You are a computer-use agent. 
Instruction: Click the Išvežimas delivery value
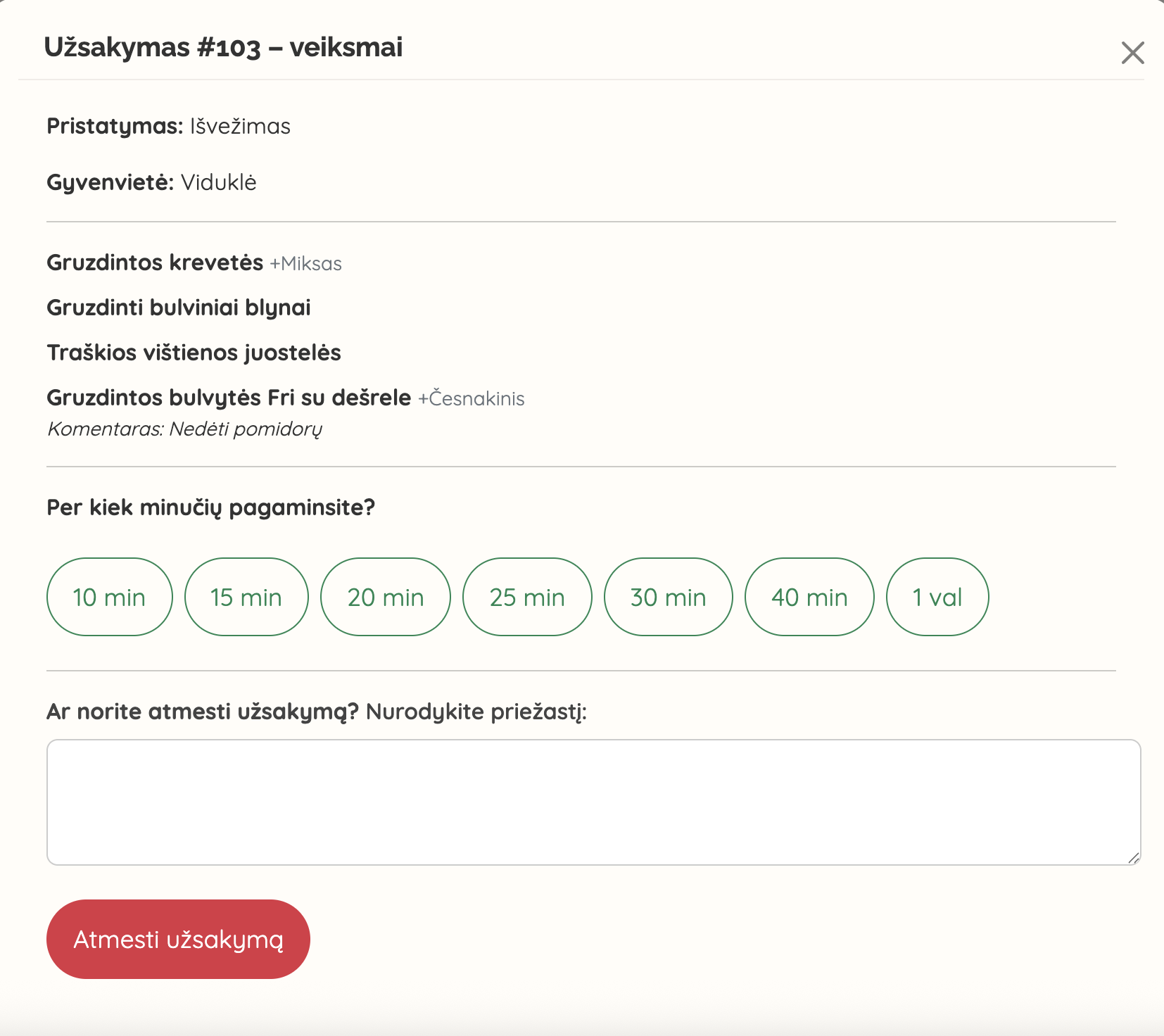[240, 126]
